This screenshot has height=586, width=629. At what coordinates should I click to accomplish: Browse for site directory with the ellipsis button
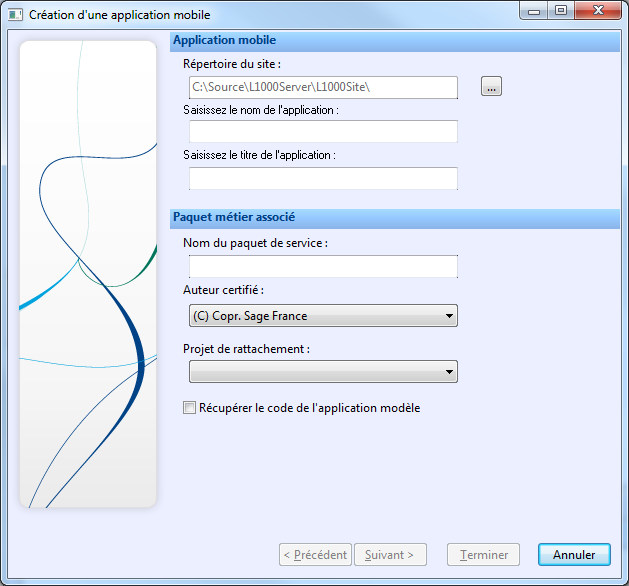491,86
